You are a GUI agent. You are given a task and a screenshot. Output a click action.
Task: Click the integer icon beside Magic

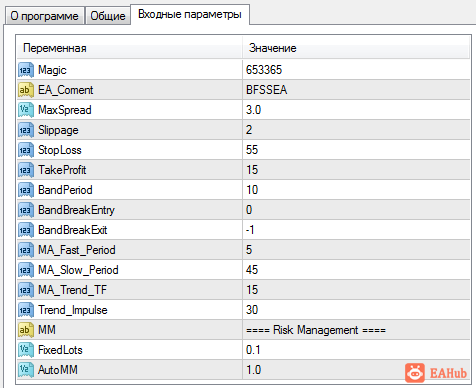pyautogui.click(x=26, y=70)
